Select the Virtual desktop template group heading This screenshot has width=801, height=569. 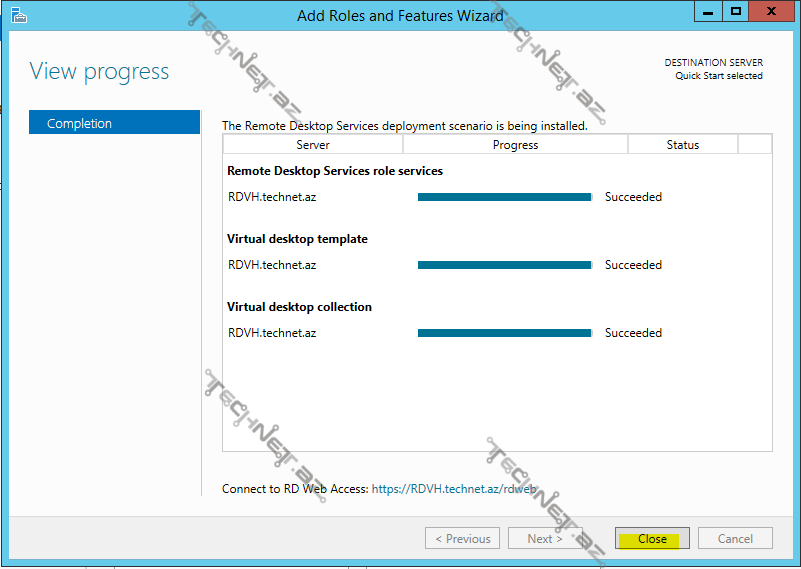[297, 239]
